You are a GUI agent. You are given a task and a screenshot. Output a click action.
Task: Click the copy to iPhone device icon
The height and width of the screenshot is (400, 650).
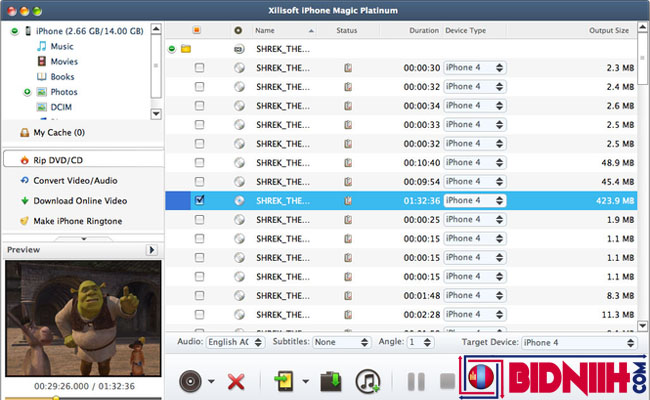click(x=284, y=381)
